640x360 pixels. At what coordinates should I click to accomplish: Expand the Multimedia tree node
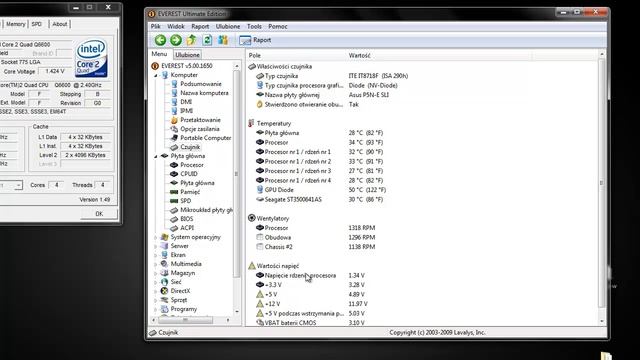pyautogui.click(x=156, y=264)
